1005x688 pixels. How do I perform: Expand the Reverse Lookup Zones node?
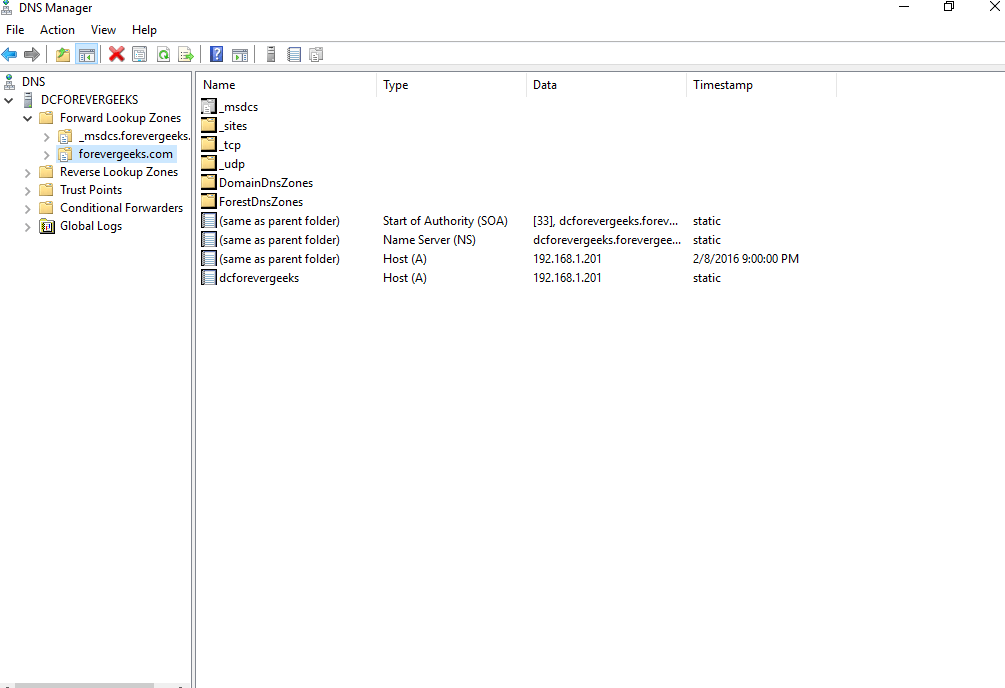[x=28, y=172]
